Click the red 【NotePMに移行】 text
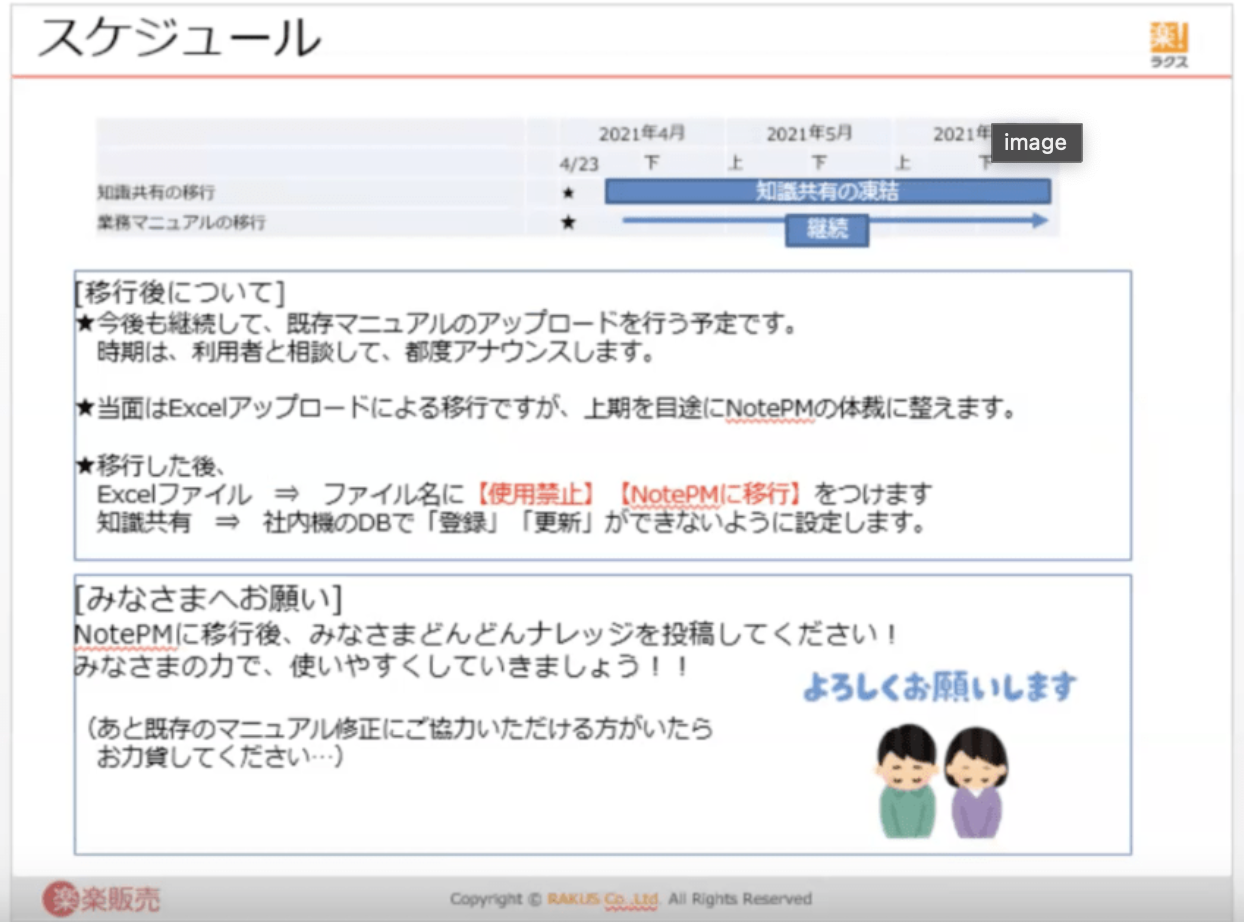Screen dimensions: 1244x922 click(711, 493)
